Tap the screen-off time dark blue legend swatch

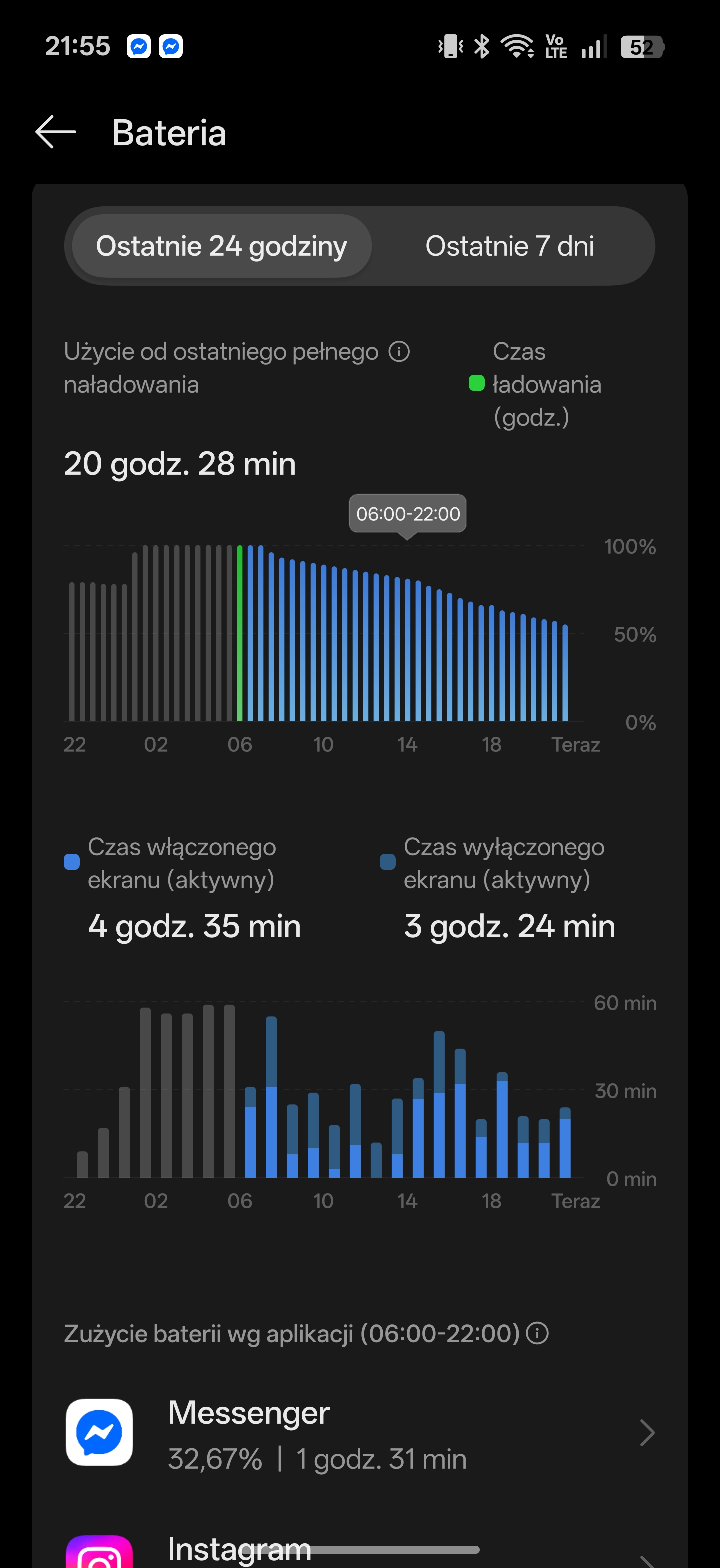tap(387, 862)
